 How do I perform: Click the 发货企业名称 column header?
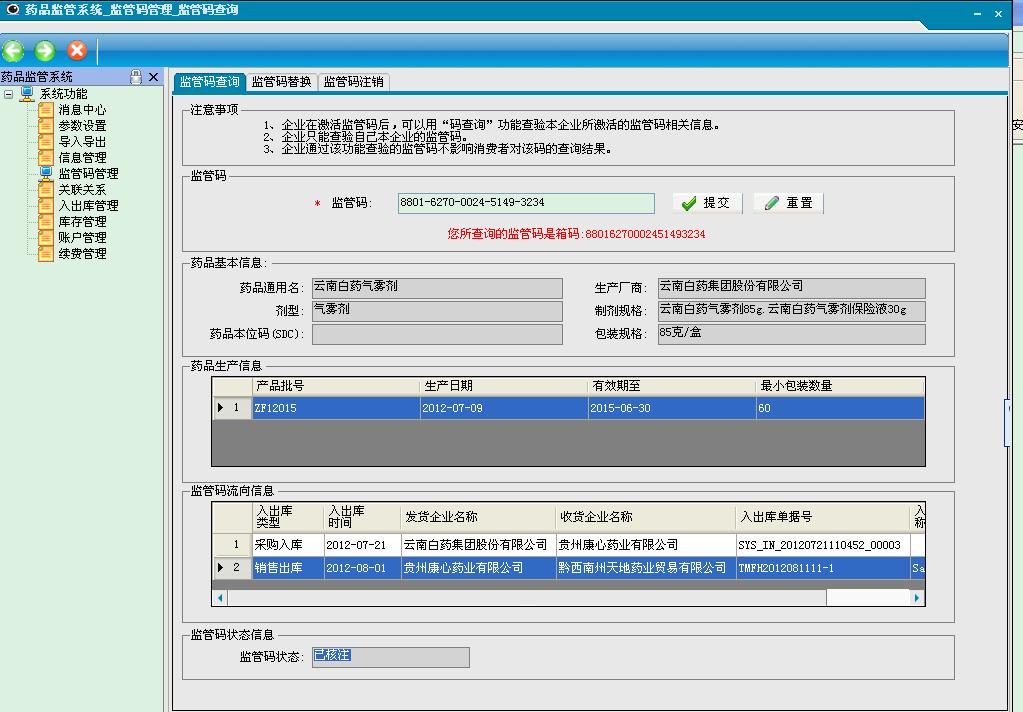pyautogui.click(x=478, y=517)
